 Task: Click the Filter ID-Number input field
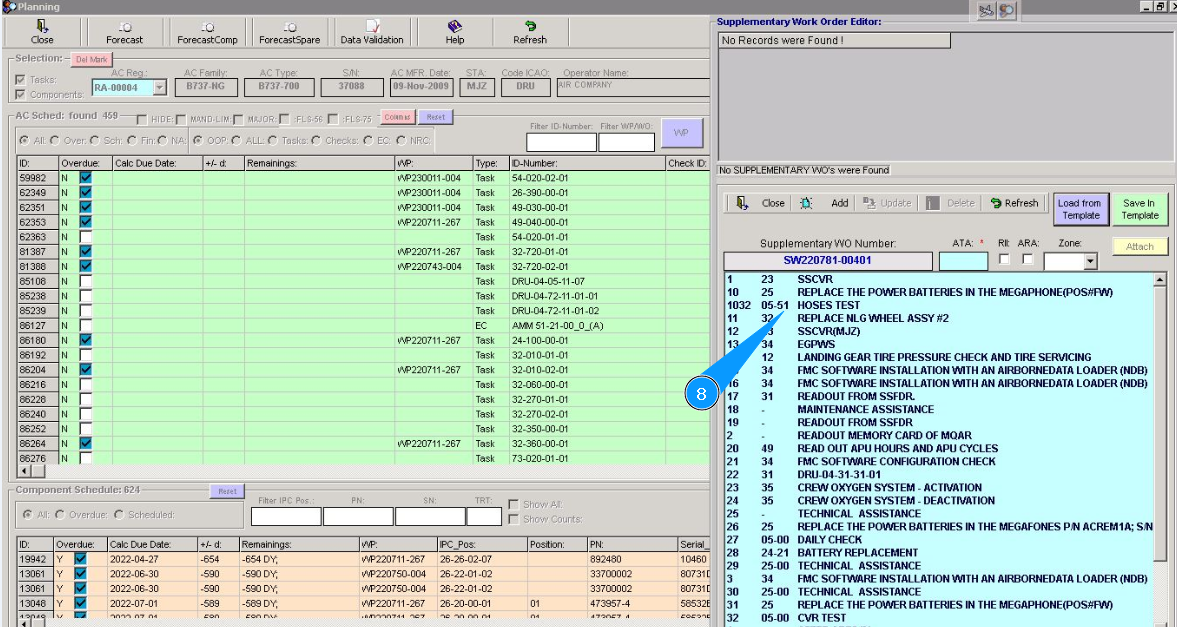pos(561,142)
